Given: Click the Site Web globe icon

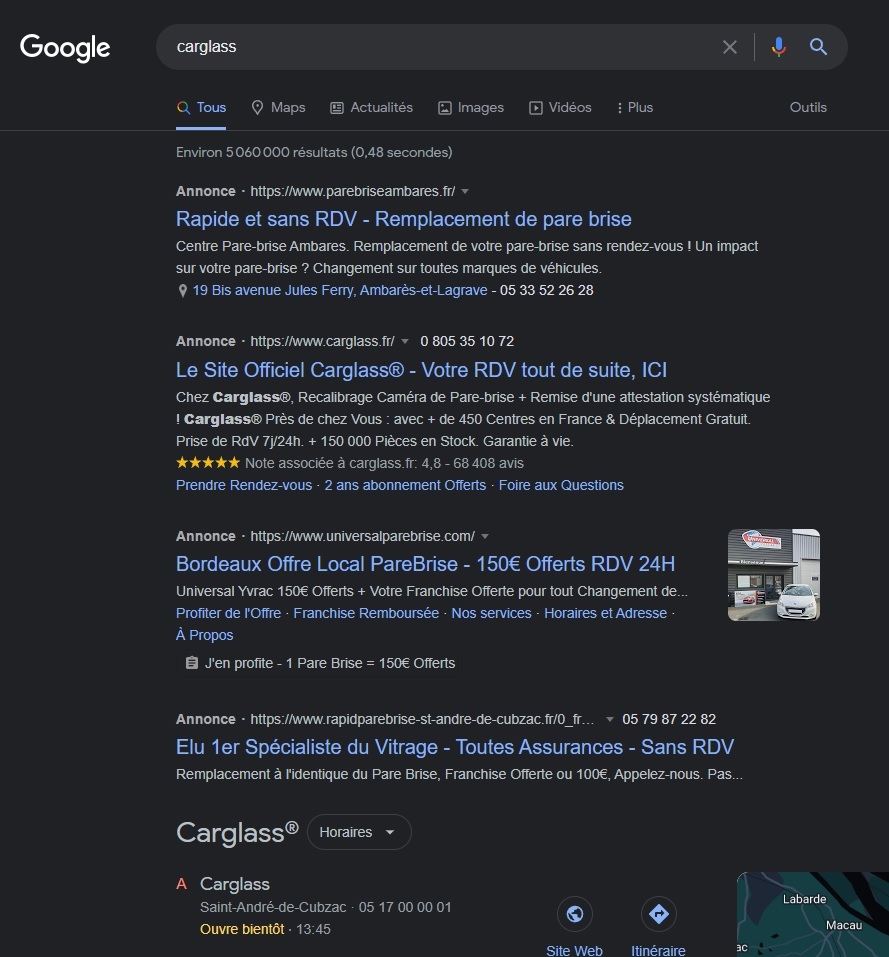Looking at the screenshot, I should point(575,914).
